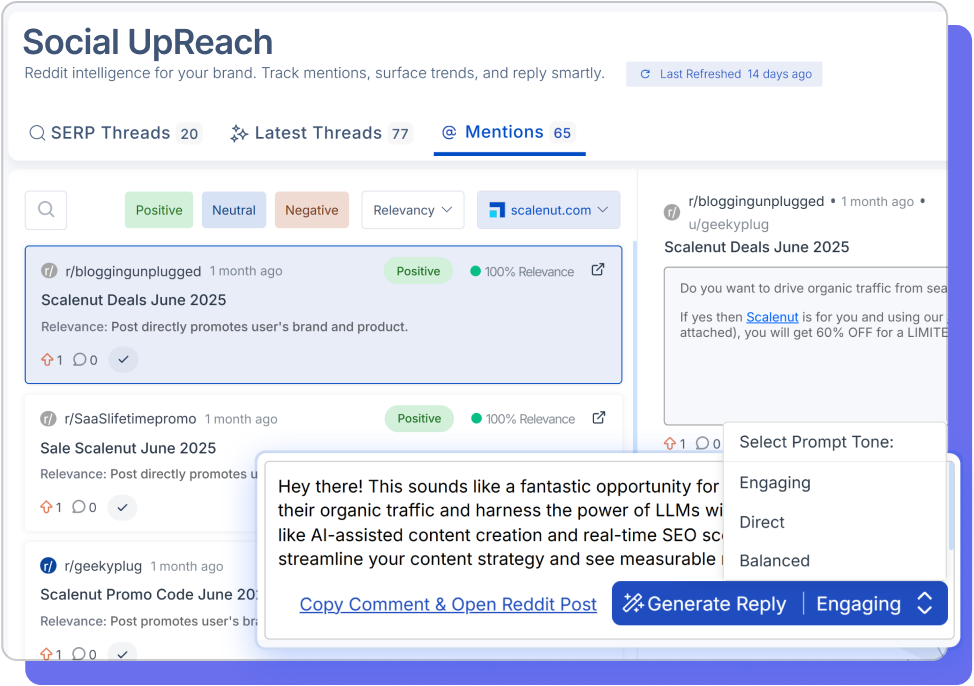The height and width of the screenshot is (686, 974).
Task: Open the Relevancy sort dropdown
Action: click(x=412, y=210)
